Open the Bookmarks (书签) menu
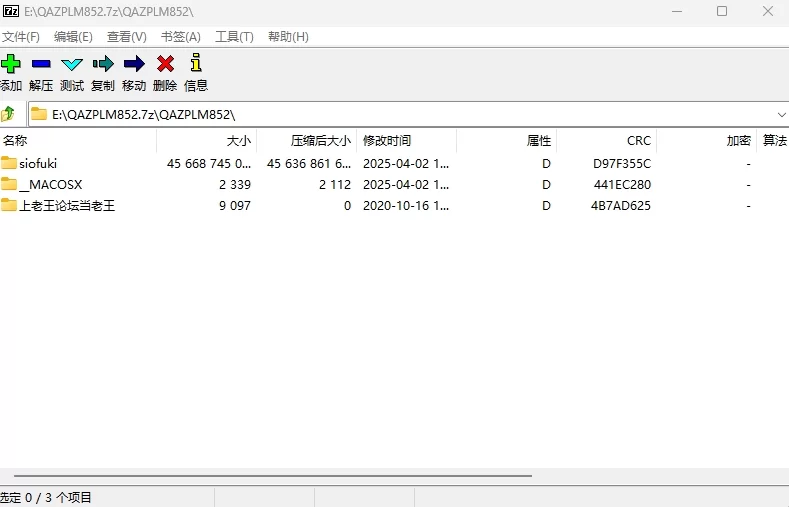 click(x=180, y=37)
